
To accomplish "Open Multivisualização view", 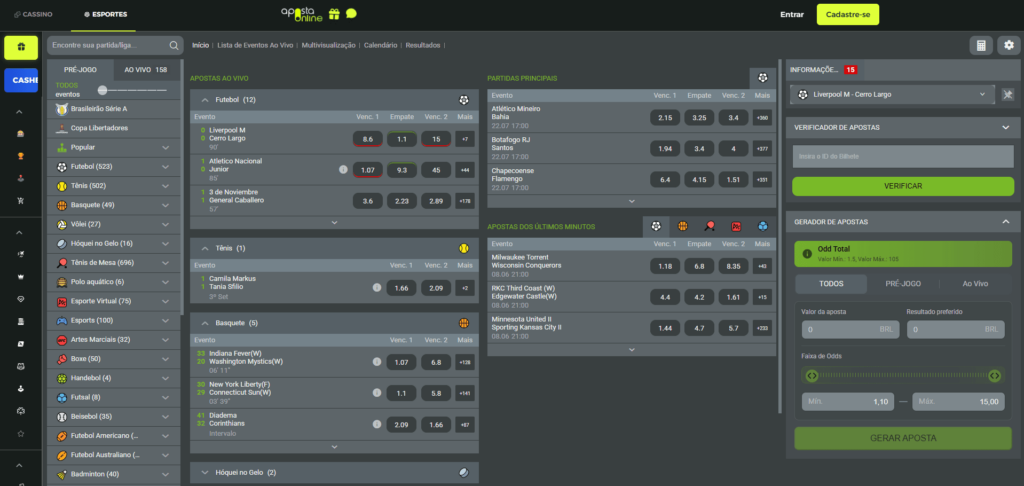I will [x=328, y=45].
